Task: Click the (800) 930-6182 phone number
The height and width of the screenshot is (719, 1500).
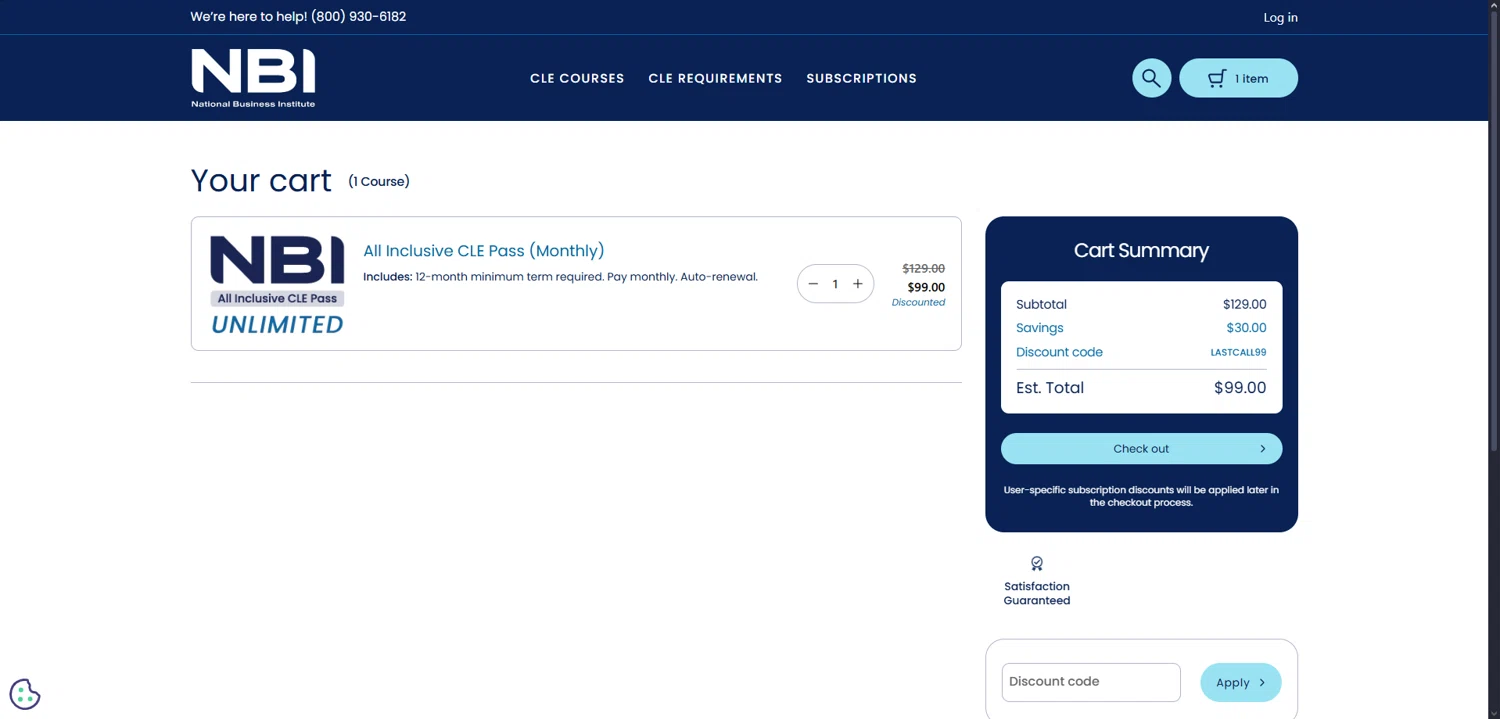Action: click(358, 17)
